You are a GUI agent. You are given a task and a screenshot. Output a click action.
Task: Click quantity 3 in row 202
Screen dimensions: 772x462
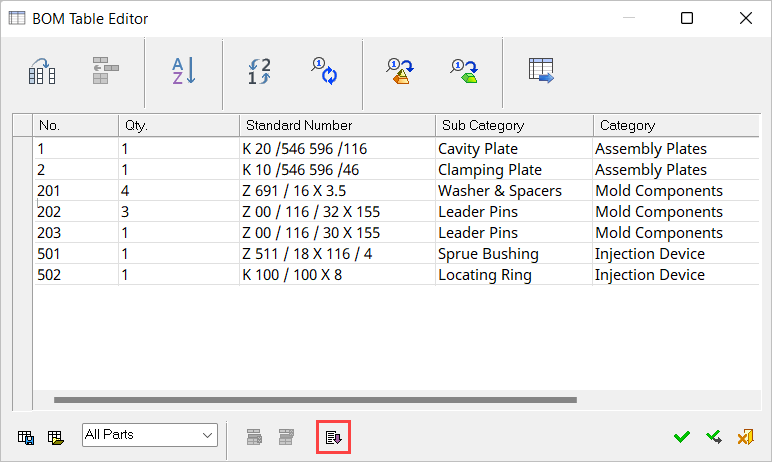coord(179,212)
